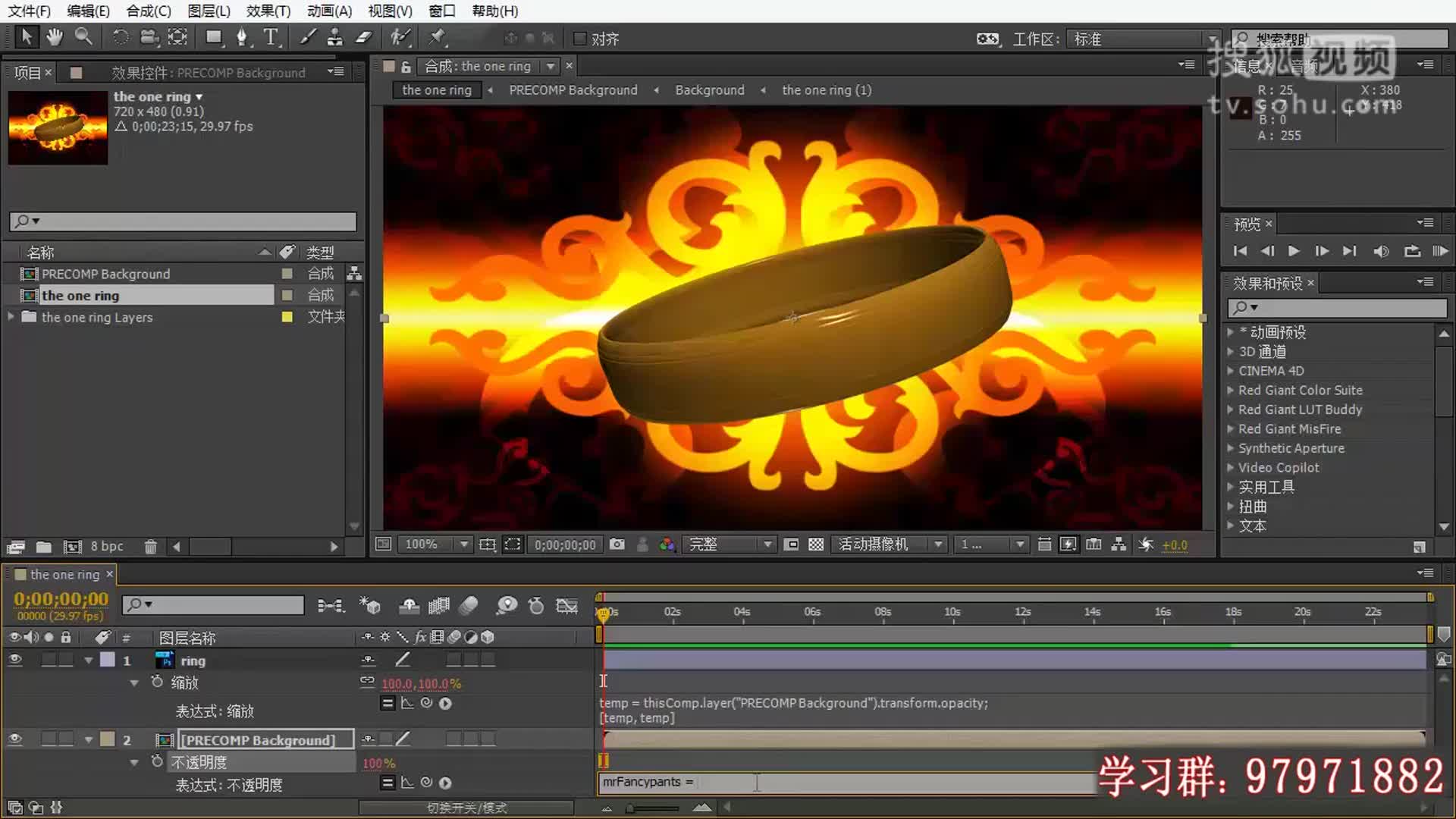Expand the one ring Layers folder

click(11, 317)
